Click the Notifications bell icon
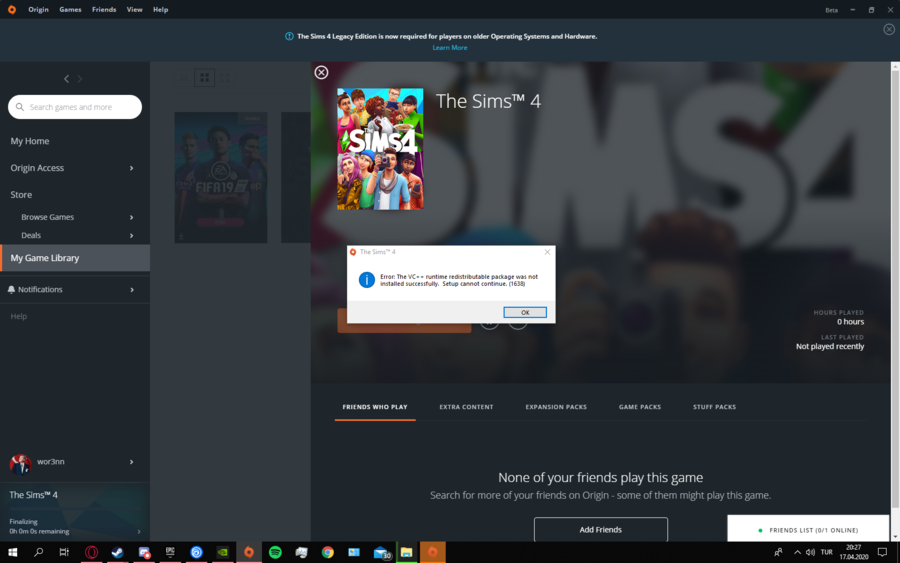900x563 pixels. pyautogui.click(x=11, y=290)
